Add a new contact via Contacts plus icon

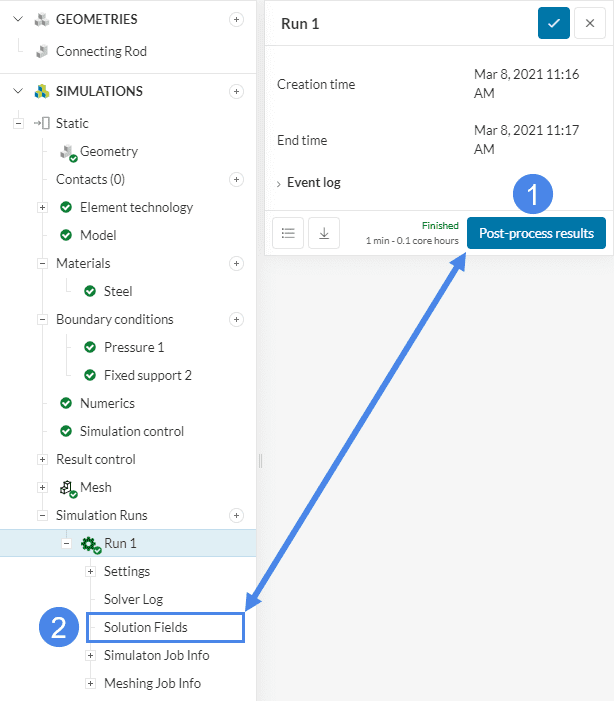point(236,180)
